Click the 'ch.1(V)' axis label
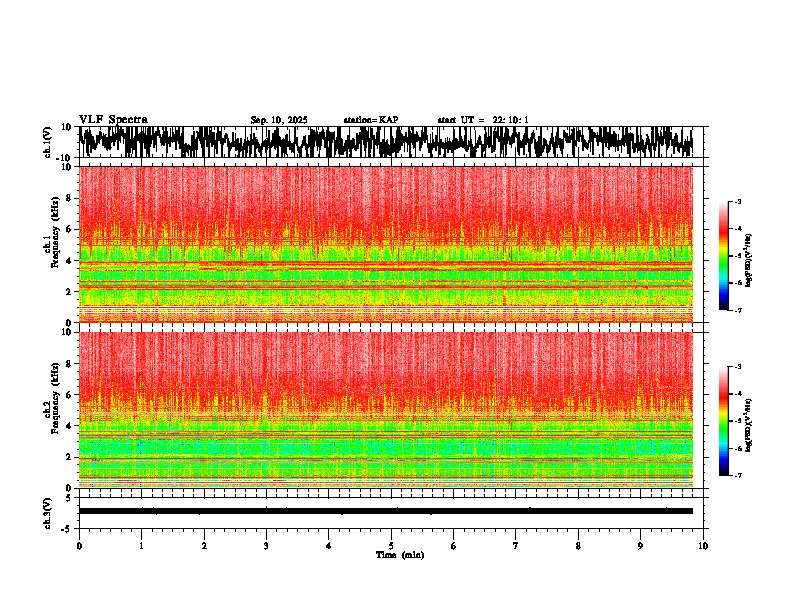This screenshot has height=612, width=792. [48, 142]
